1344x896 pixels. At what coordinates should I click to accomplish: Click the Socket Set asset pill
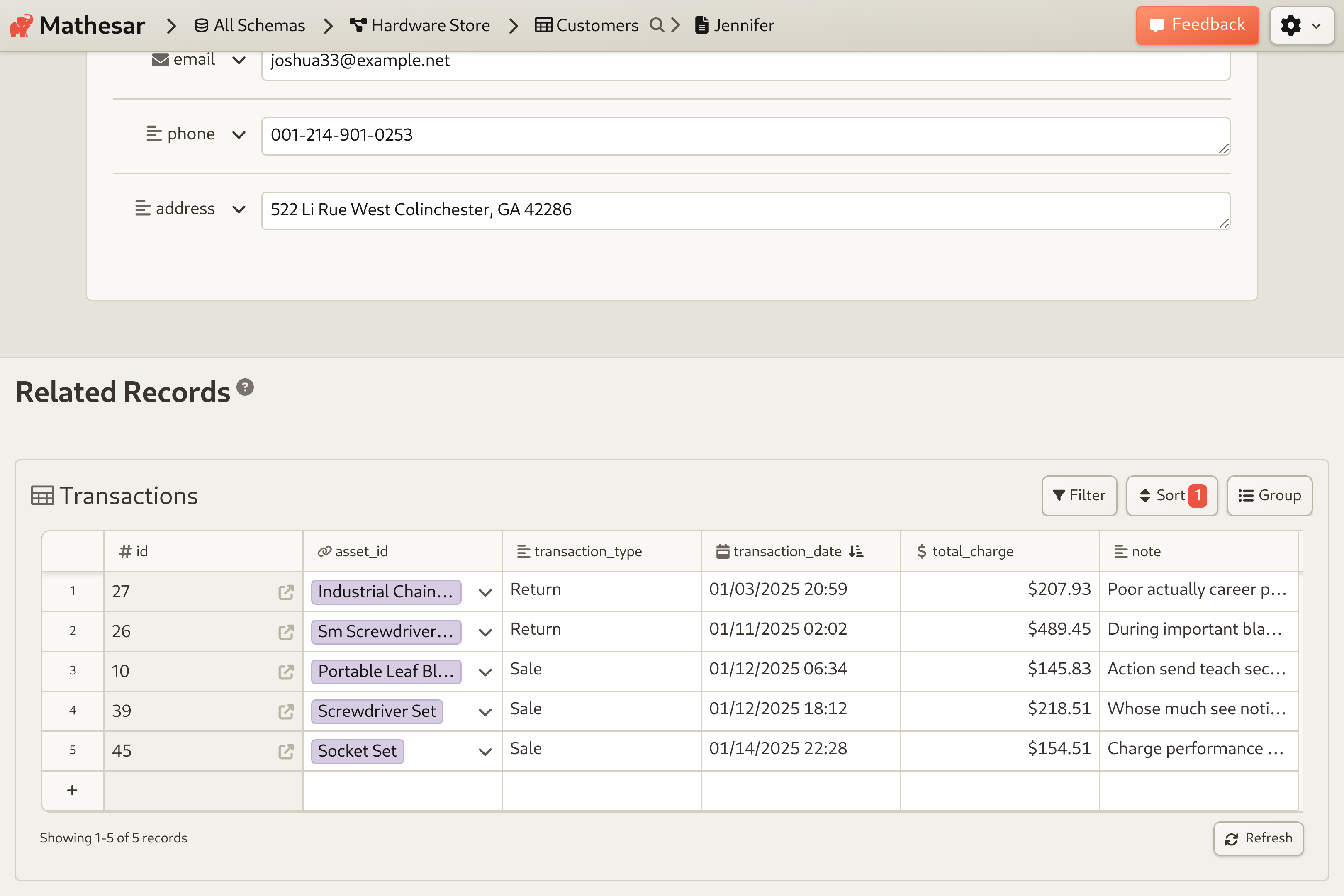pyautogui.click(x=357, y=751)
